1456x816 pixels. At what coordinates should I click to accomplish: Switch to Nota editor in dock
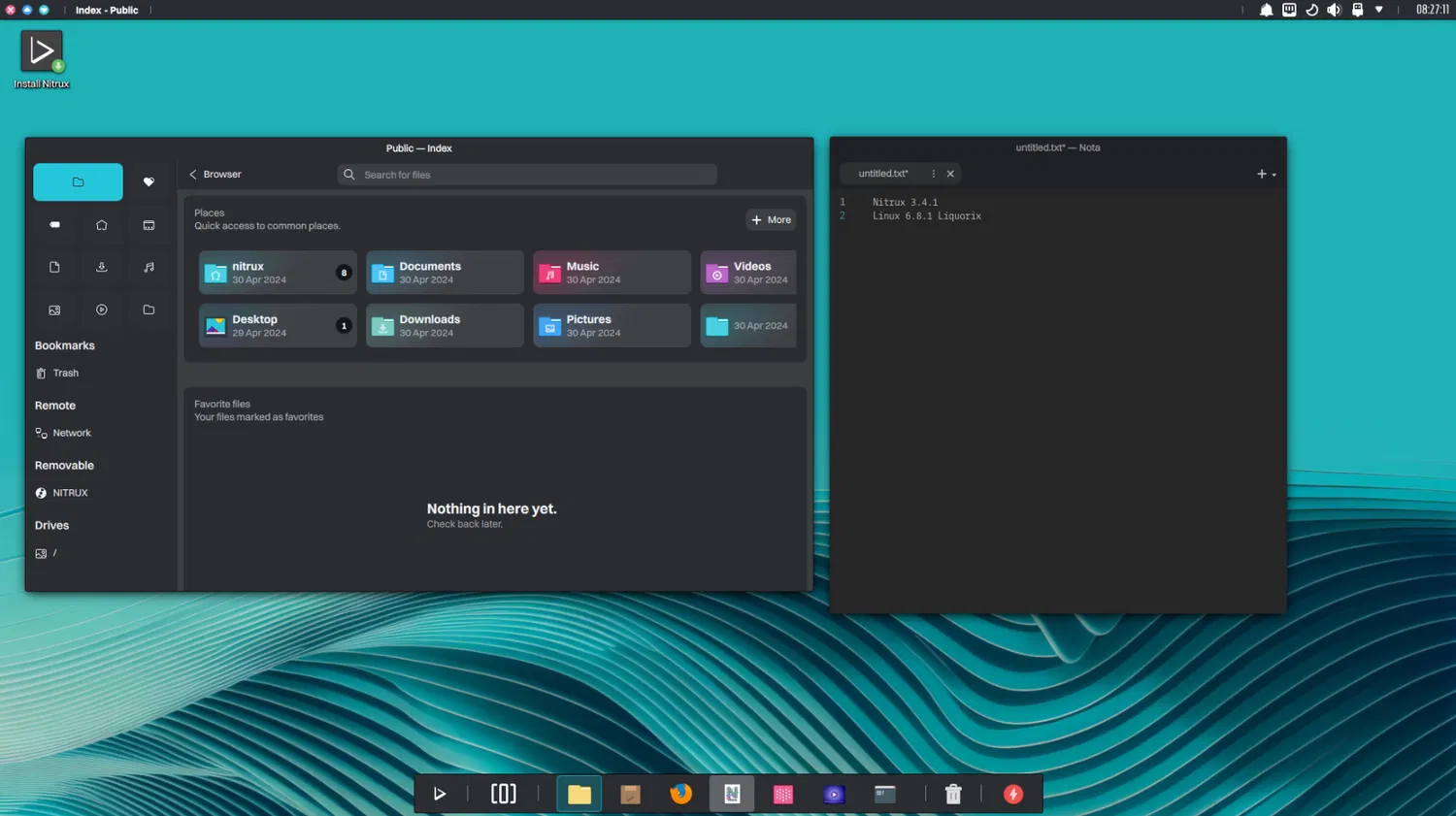pos(732,794)
